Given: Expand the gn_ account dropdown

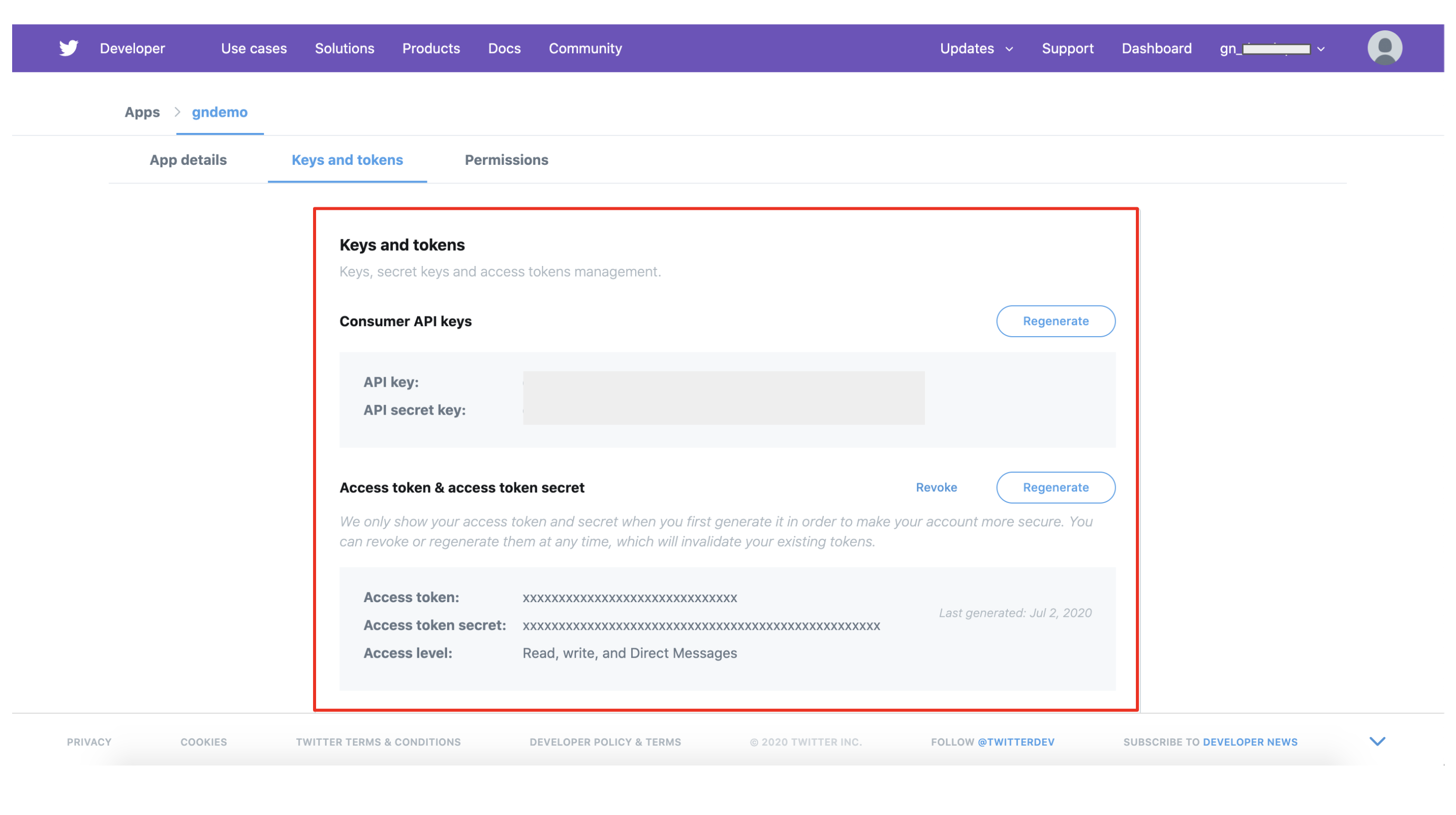Looking at the screenshot, I should (1272, 49).
